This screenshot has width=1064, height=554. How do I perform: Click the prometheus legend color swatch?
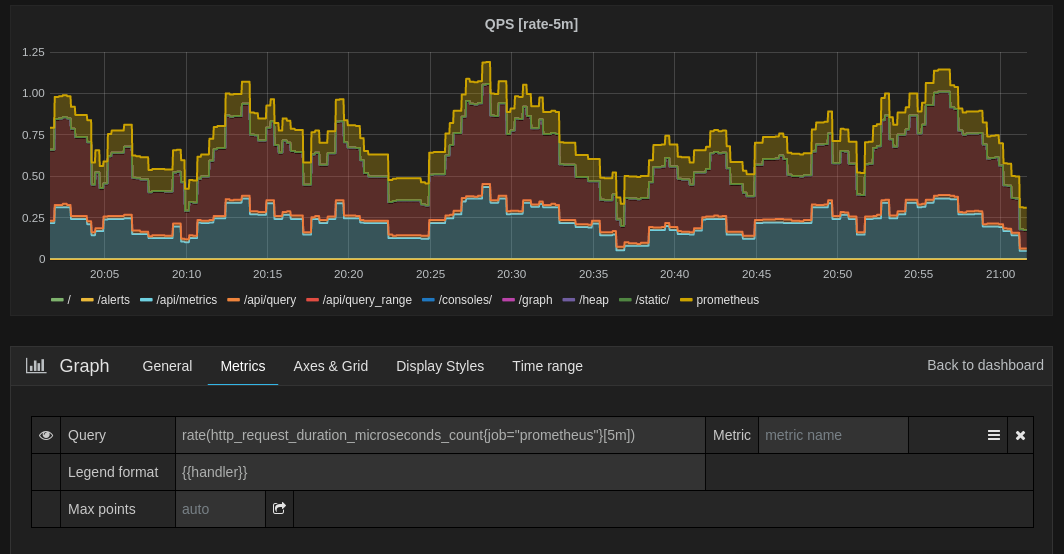coord(686,300)
